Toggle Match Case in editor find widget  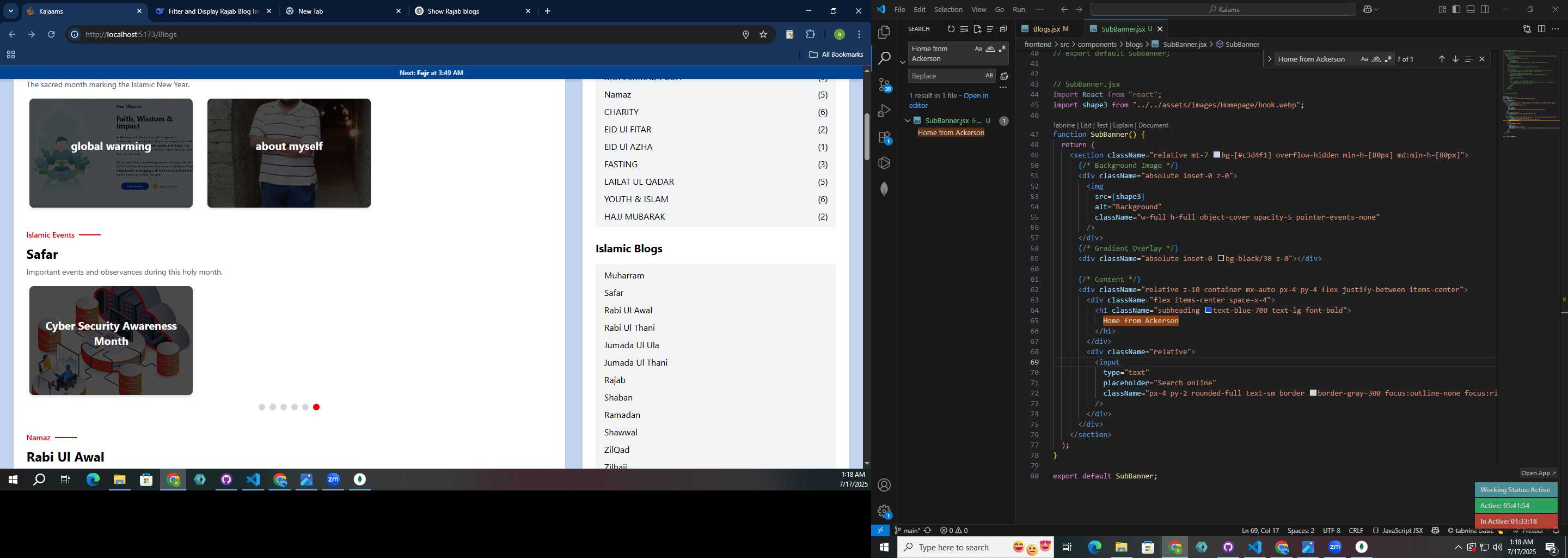point(1364,59)
